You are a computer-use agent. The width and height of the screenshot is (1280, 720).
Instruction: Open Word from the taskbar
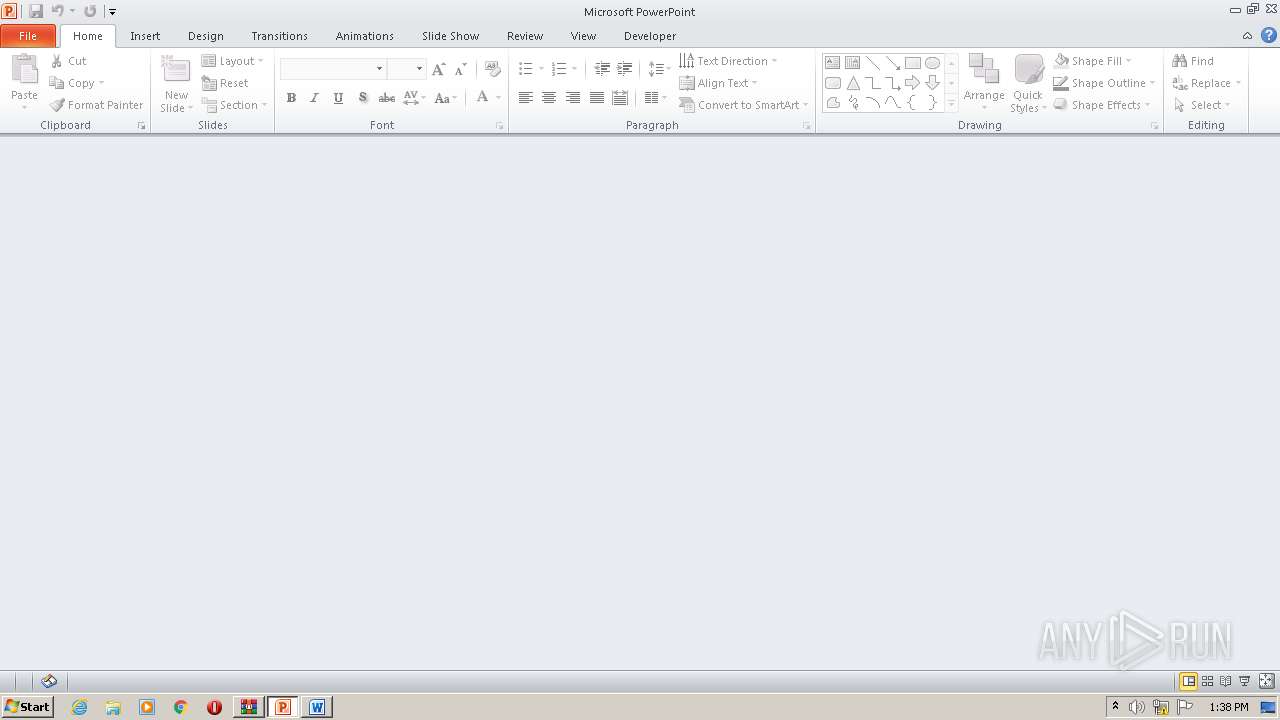pos(317,707)
